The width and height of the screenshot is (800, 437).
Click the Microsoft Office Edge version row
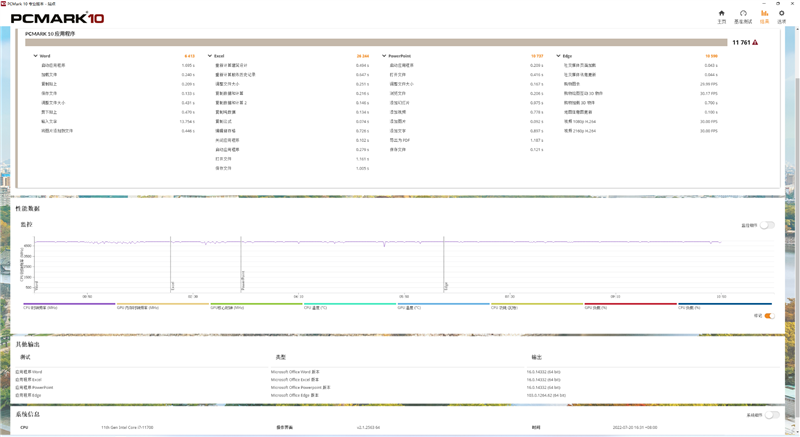pos(294,395)
